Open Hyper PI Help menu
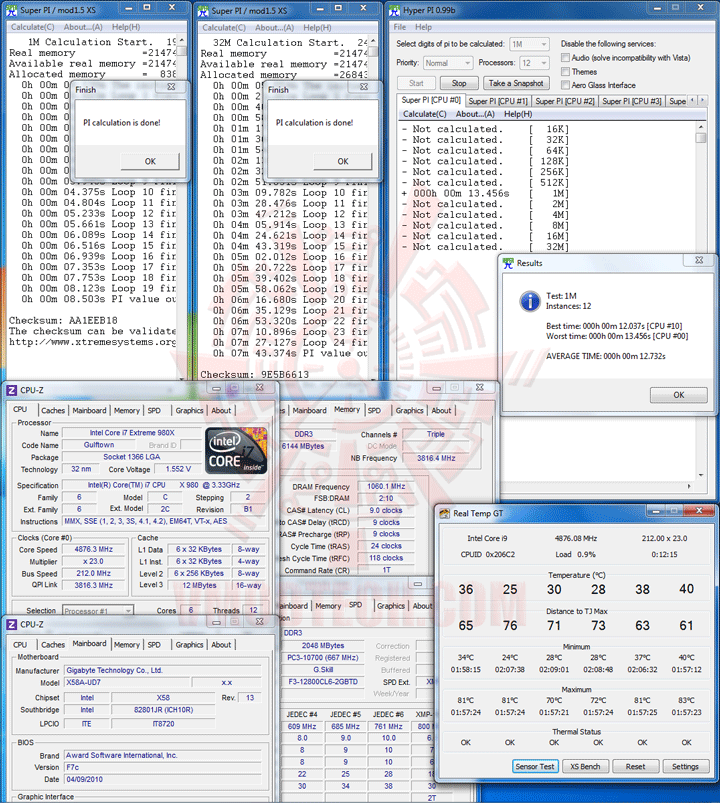 pos(423,27)
